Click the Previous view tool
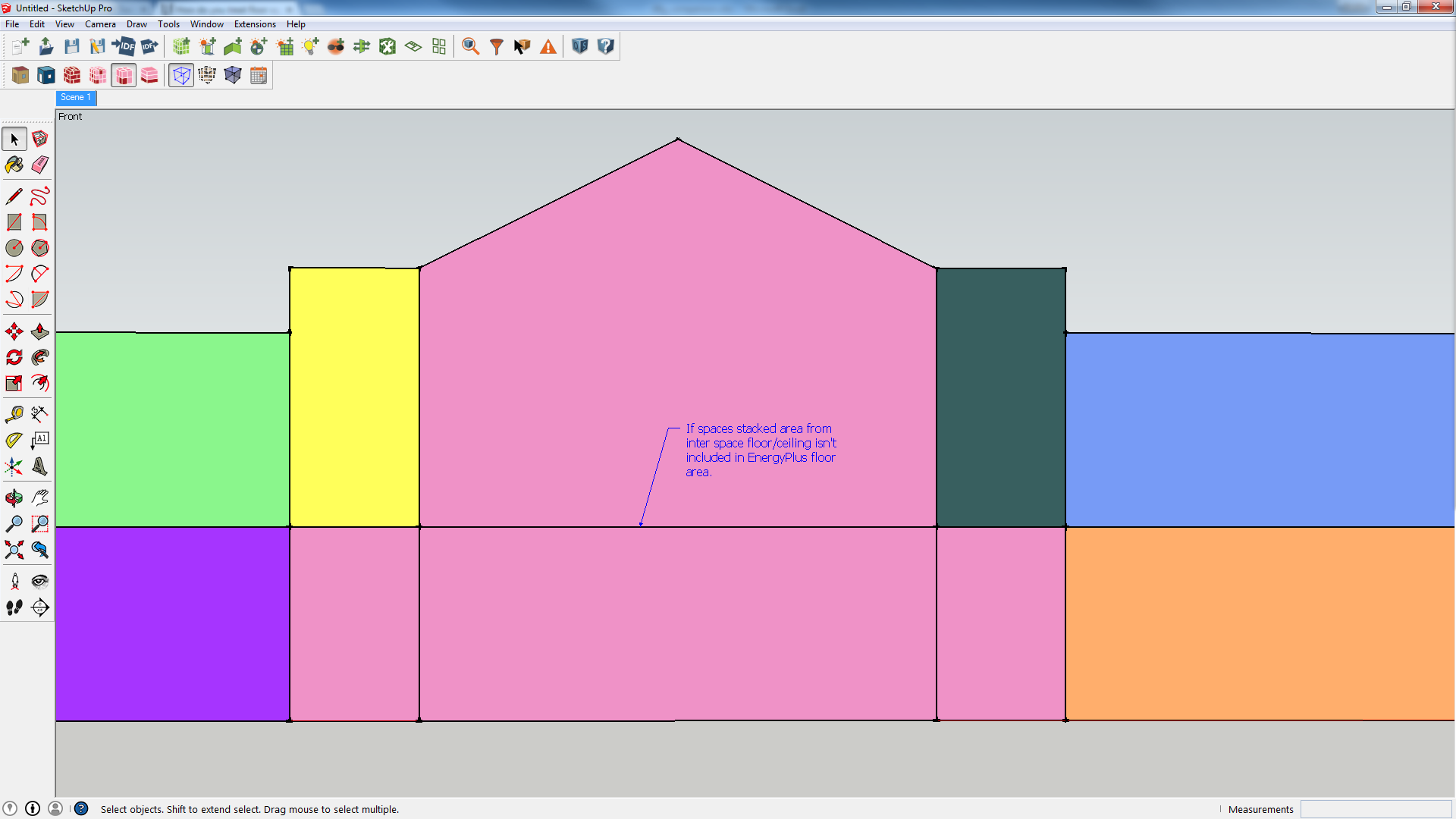Viewport: 1456px width, 819px height. click(x=40, y=550)
